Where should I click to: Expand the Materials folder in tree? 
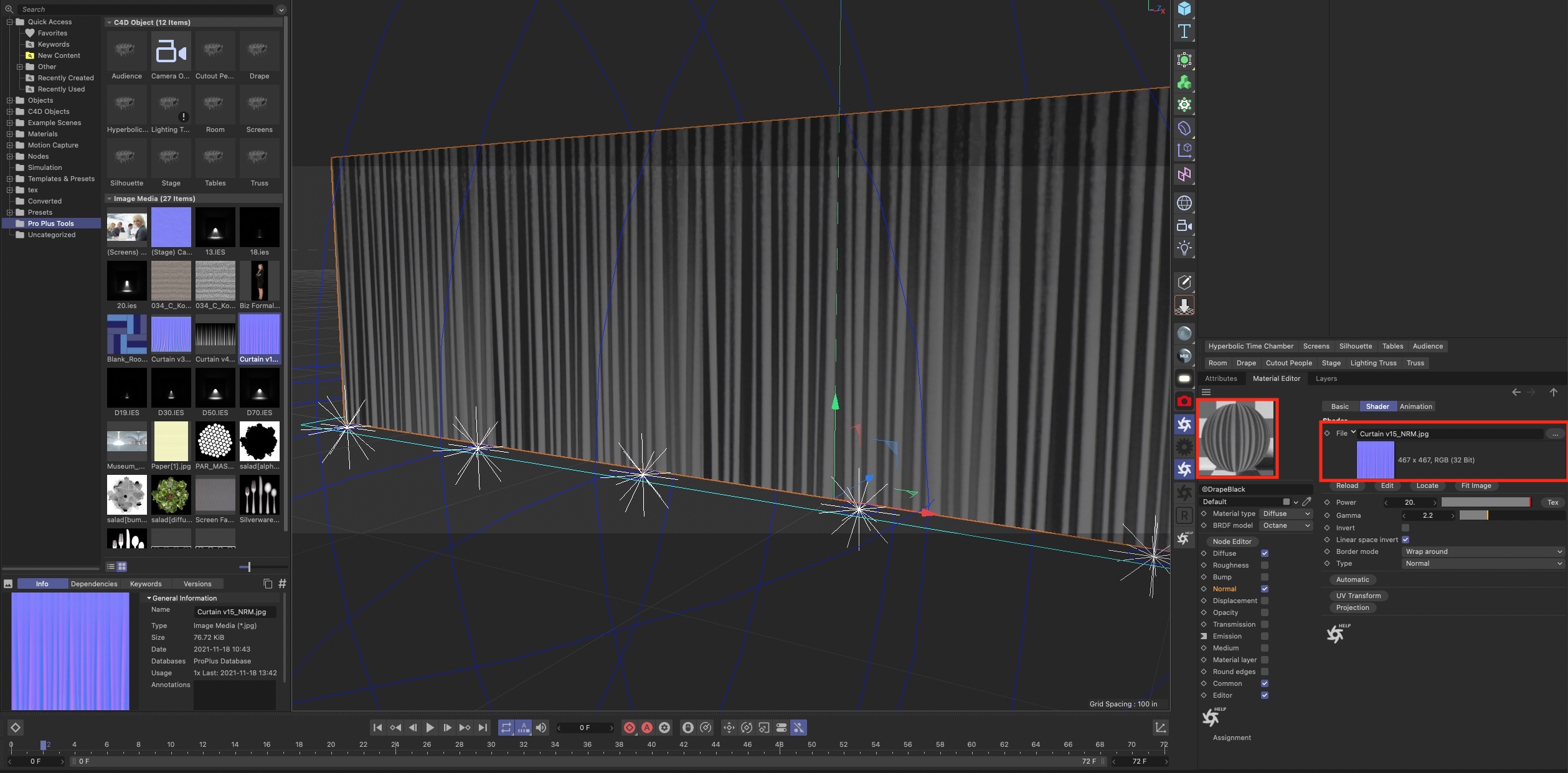tap(10, 134)
